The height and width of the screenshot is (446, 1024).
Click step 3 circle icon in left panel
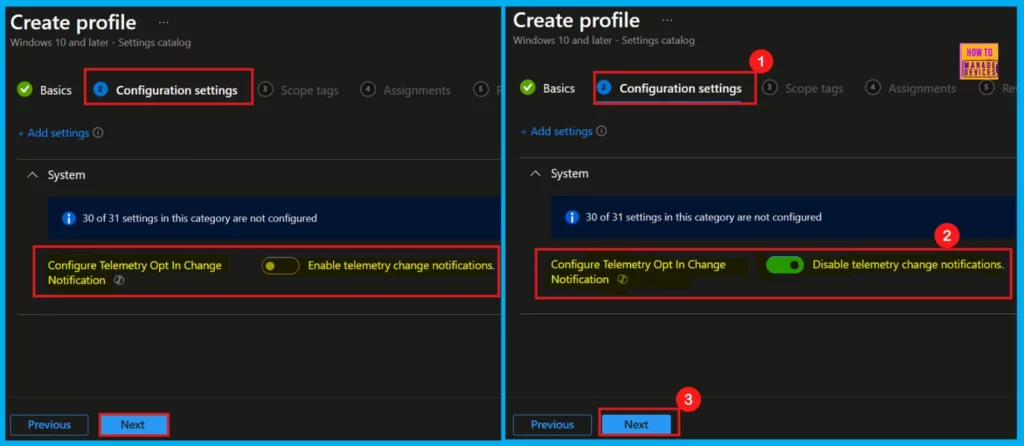[265, 89]
